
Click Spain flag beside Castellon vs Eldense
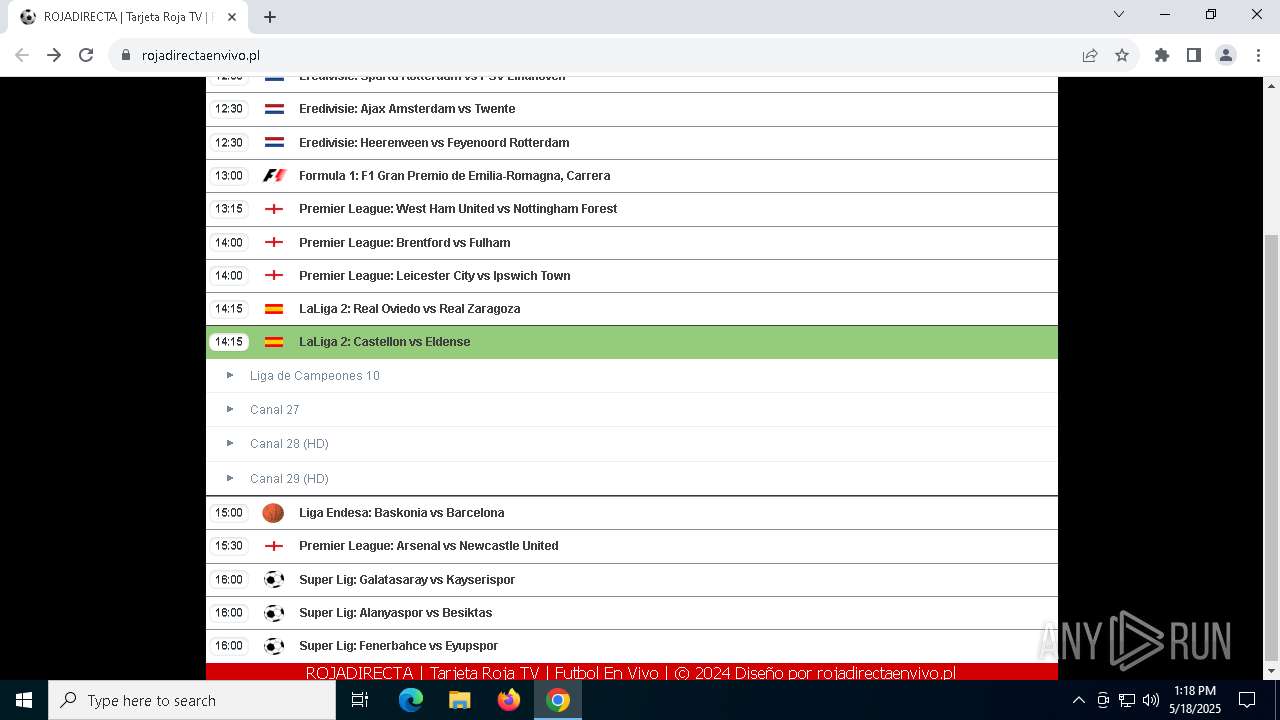point(274,342)
